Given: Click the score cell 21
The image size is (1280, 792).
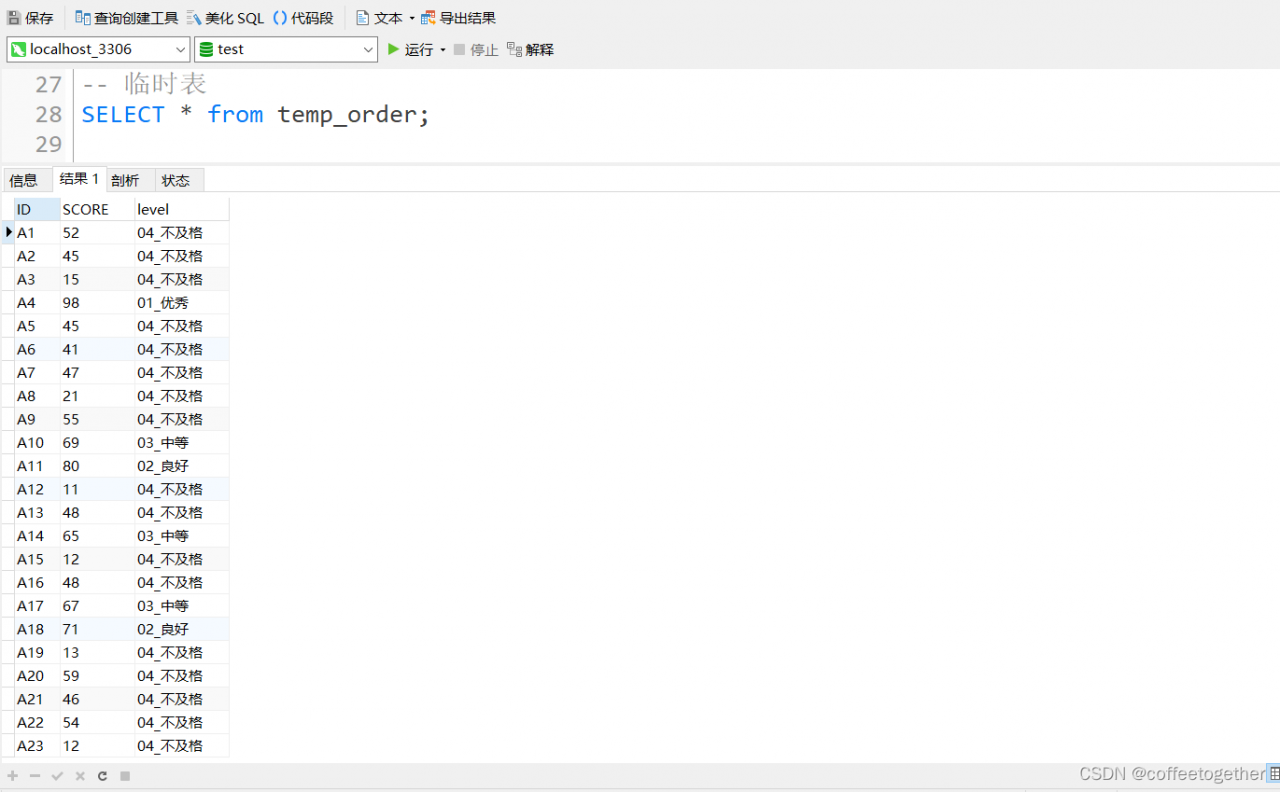Looking at the screenshot, I should tap(97, 396).
